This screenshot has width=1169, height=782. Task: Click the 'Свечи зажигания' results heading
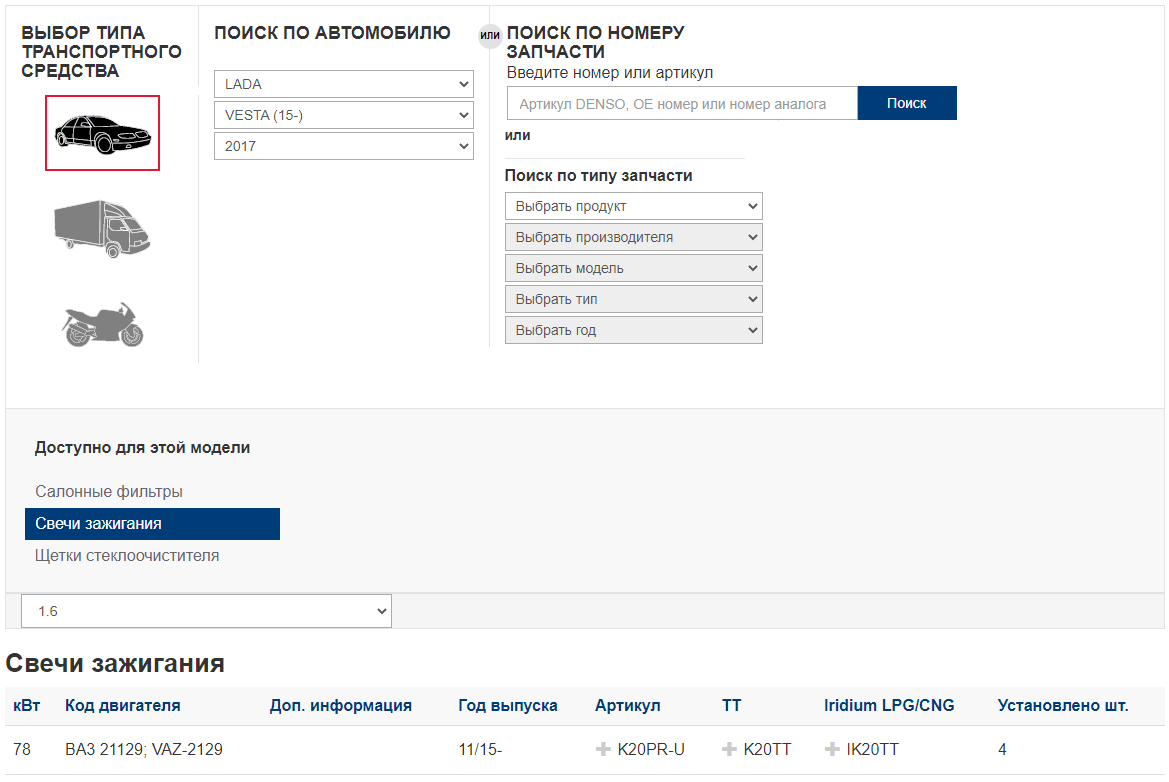(x=115, y=663)
